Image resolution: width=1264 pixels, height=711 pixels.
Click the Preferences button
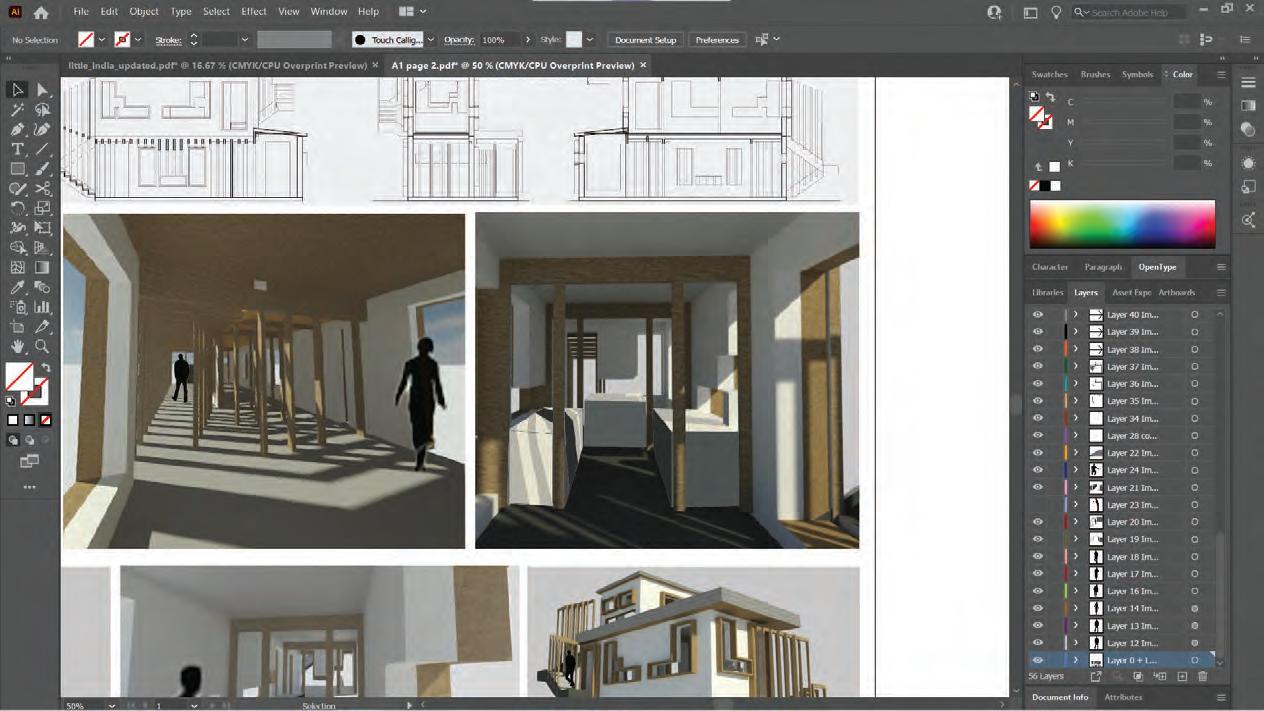point(717,40)
